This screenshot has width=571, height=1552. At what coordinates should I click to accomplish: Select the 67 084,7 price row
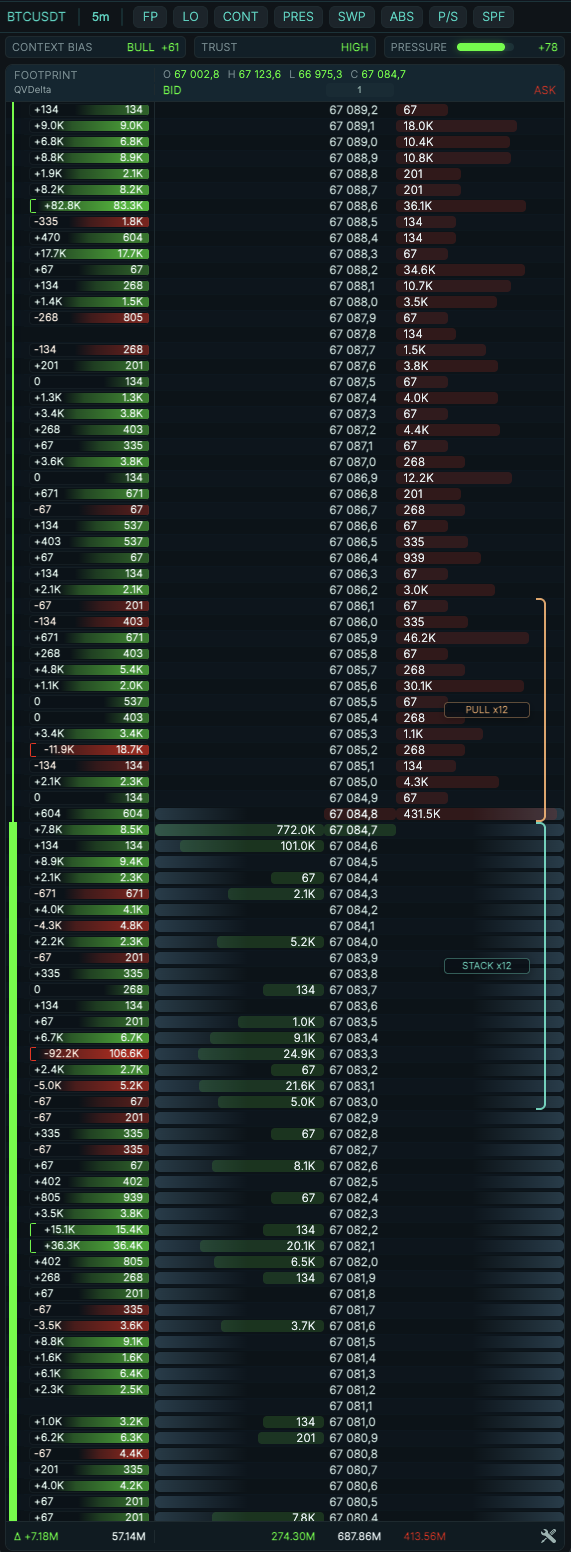point(285,830)
